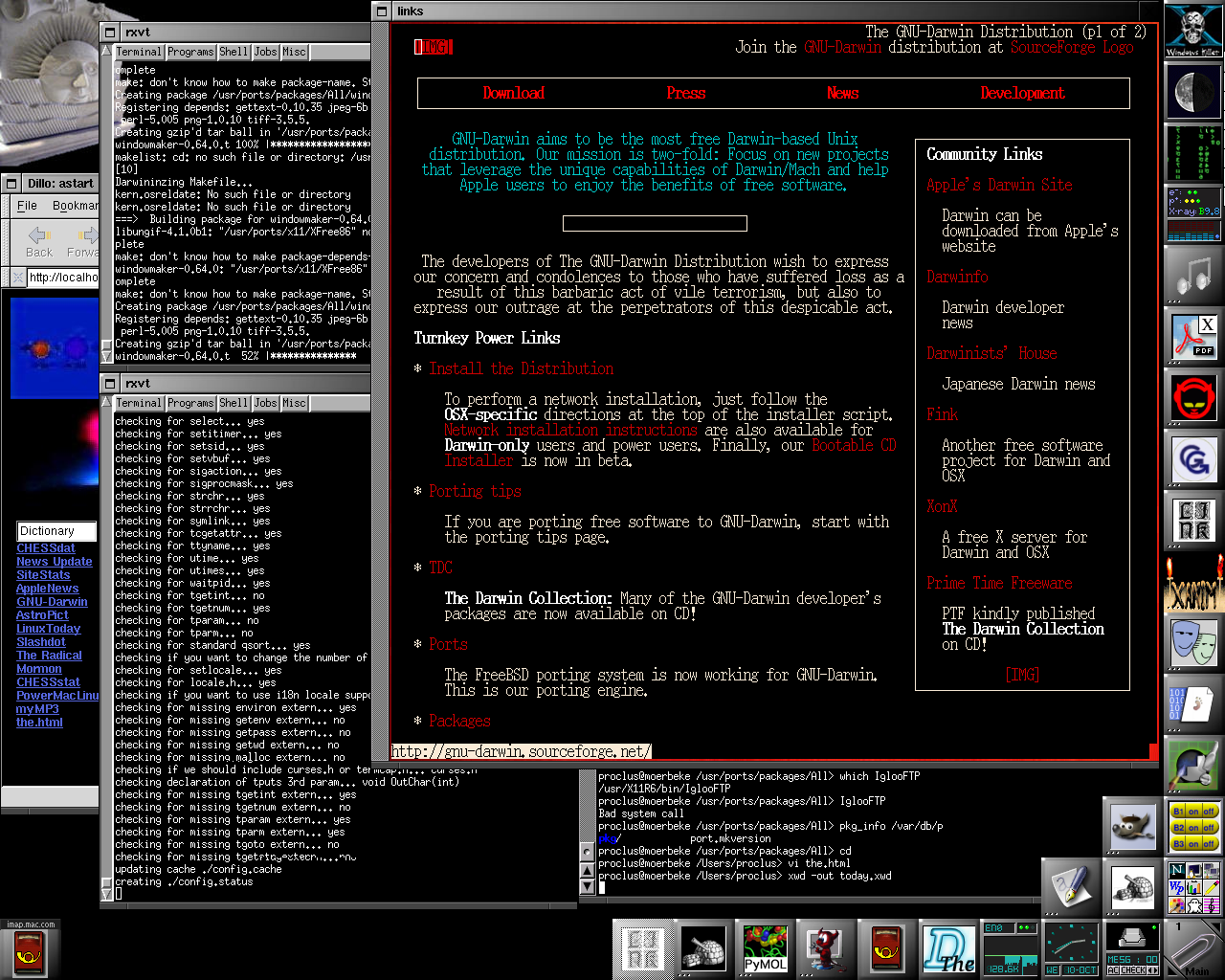The height and width of the screenshot is (980, 1225).
Task: Switch B2 to on
Action: pos(1194,828)
